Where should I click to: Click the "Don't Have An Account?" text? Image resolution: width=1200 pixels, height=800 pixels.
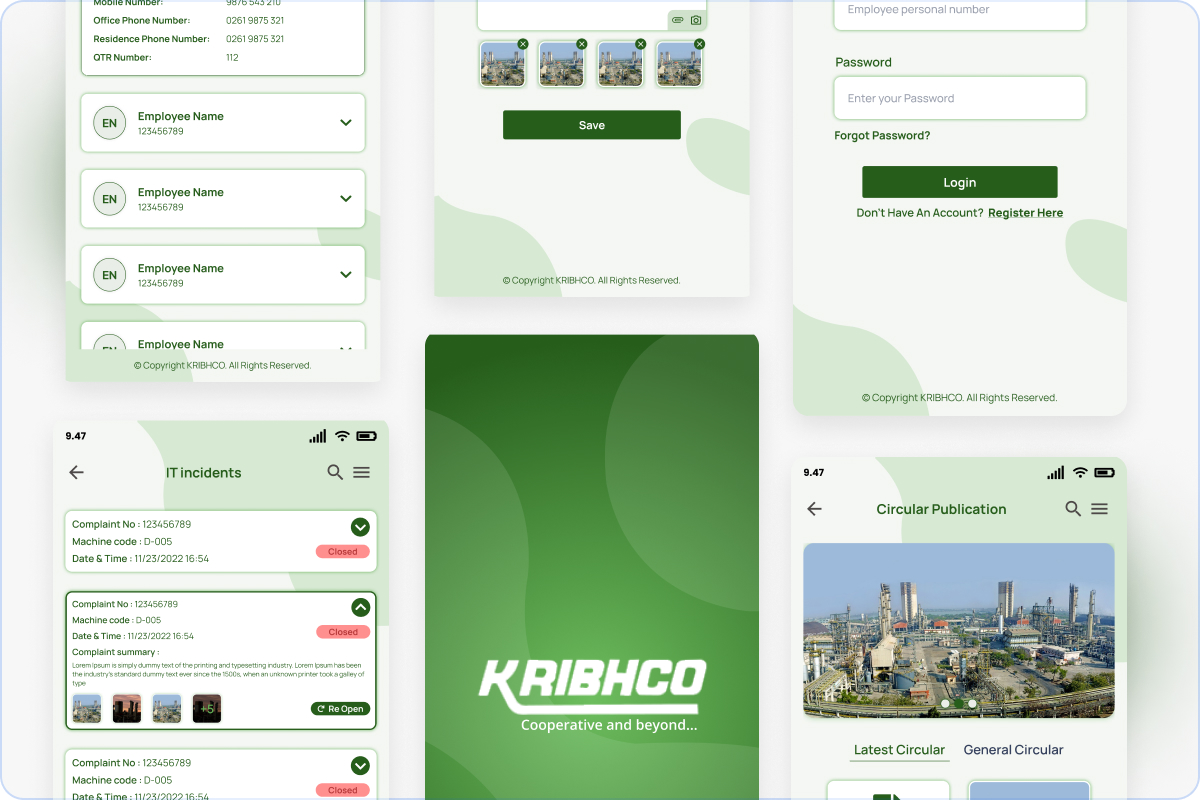[x=920, y=213]
